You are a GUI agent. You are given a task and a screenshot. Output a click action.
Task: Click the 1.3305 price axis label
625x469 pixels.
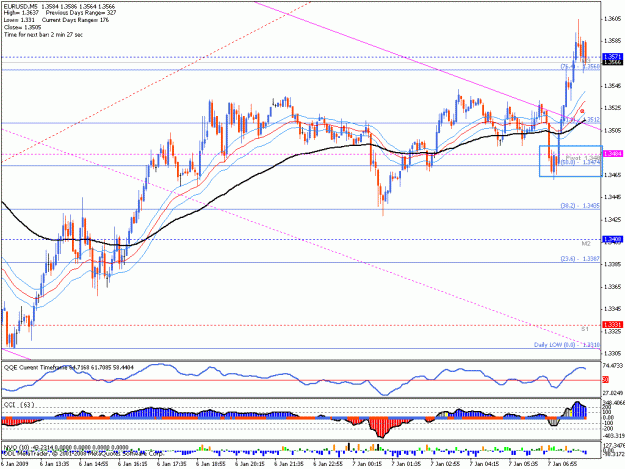click(613, 353)
